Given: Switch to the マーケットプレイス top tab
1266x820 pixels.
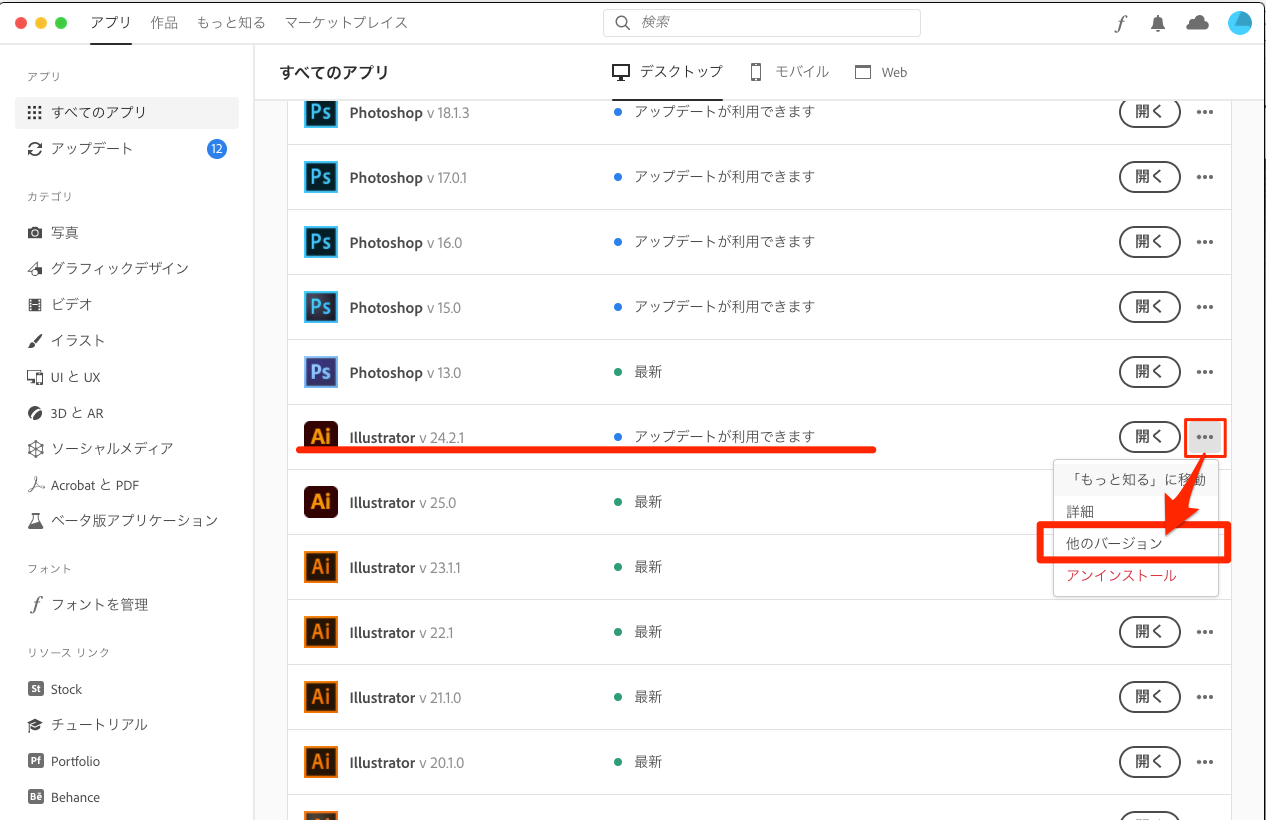Looking at the screenshot, I should point(346,22).
